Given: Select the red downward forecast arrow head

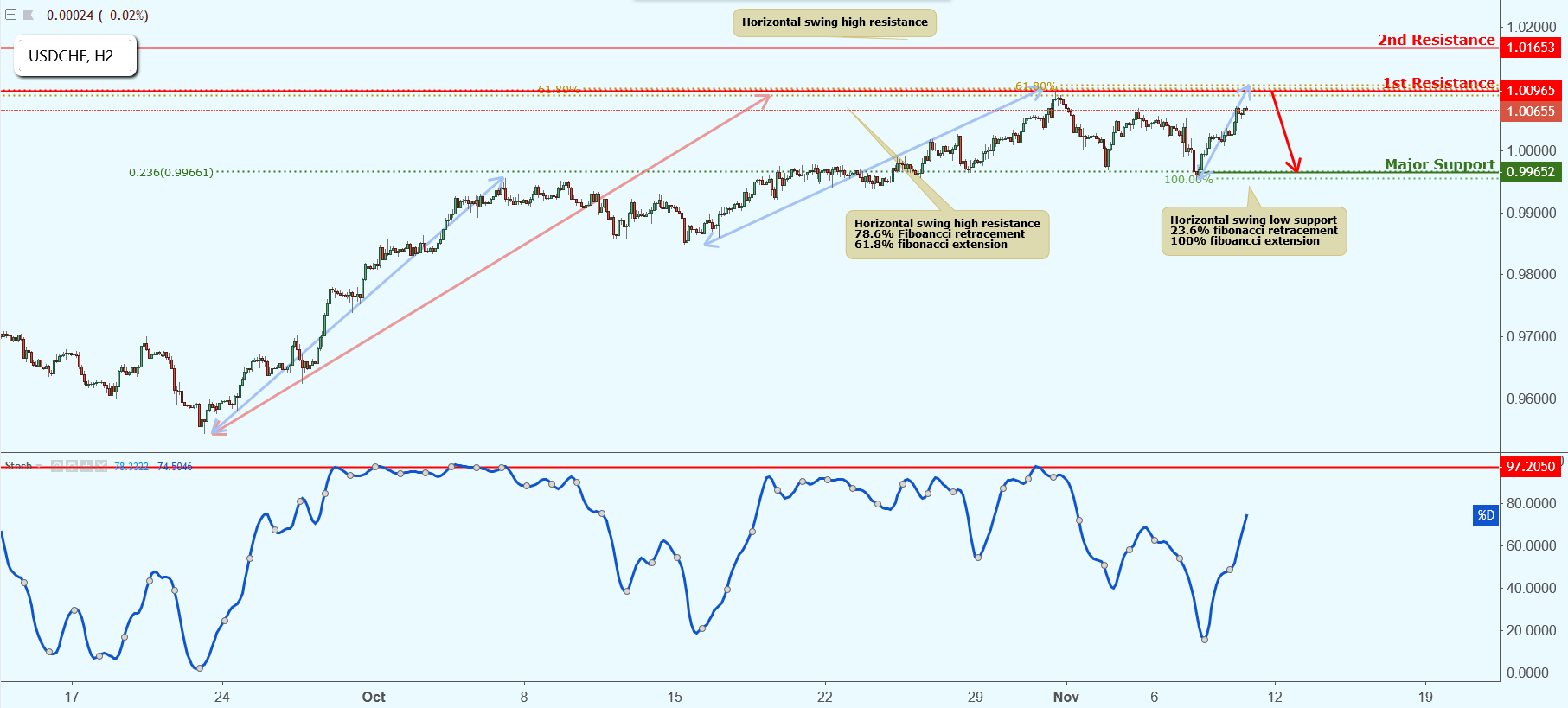Looking at the screenshot, I should pos(1294,165).
